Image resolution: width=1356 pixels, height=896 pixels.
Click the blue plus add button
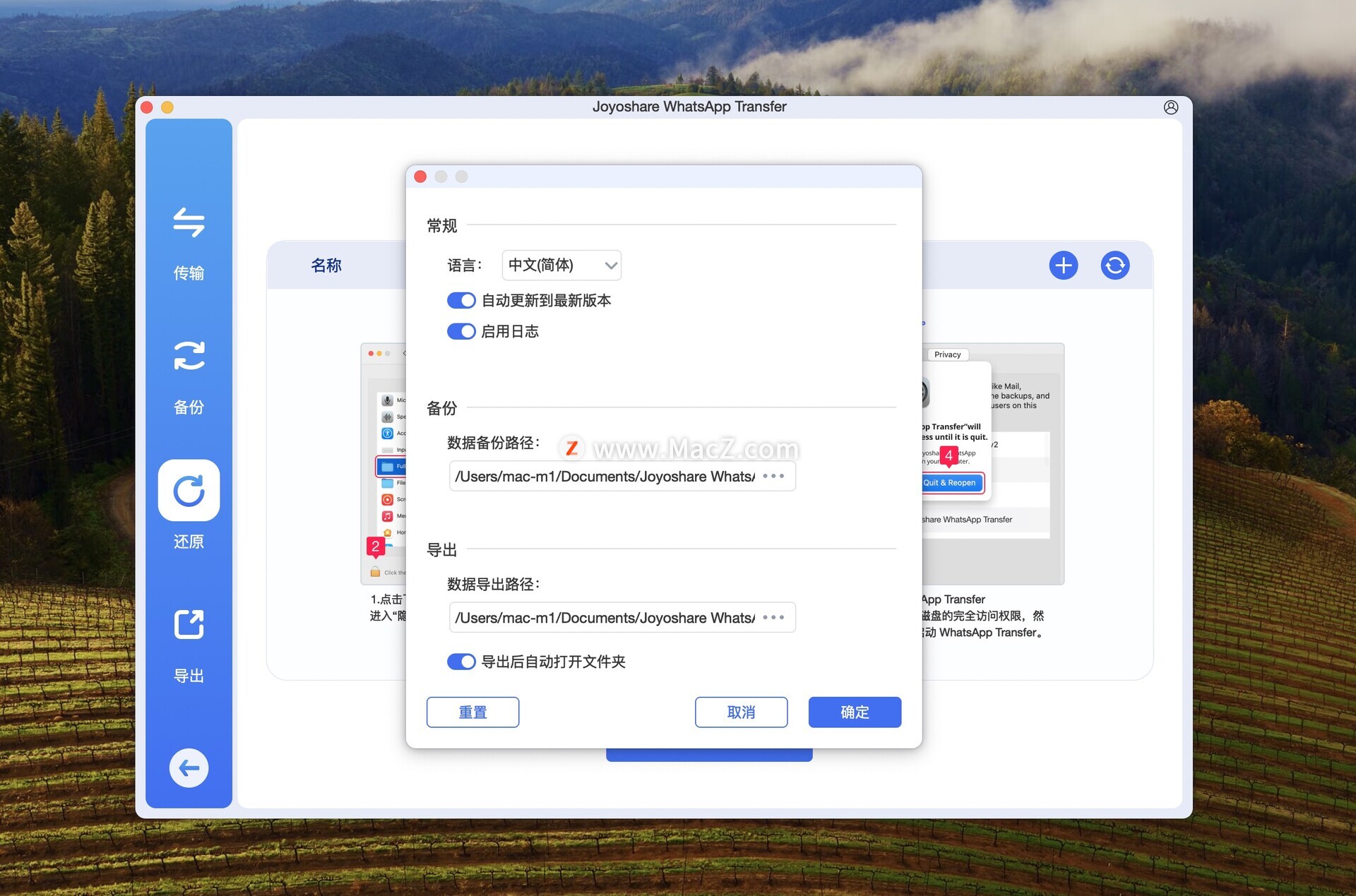coord(1063,265)
